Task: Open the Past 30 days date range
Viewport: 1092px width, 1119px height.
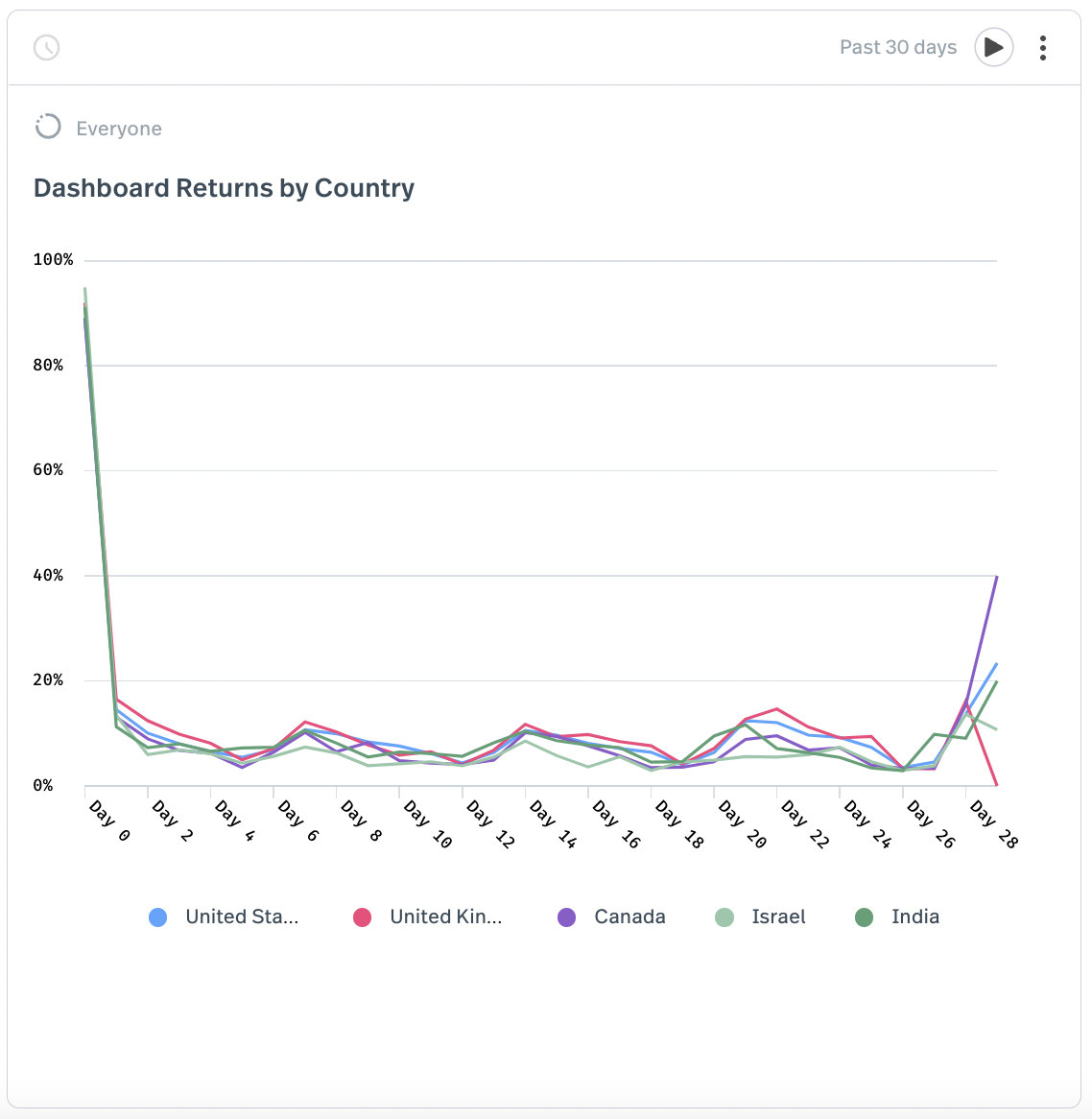Action: coord(897,48)
